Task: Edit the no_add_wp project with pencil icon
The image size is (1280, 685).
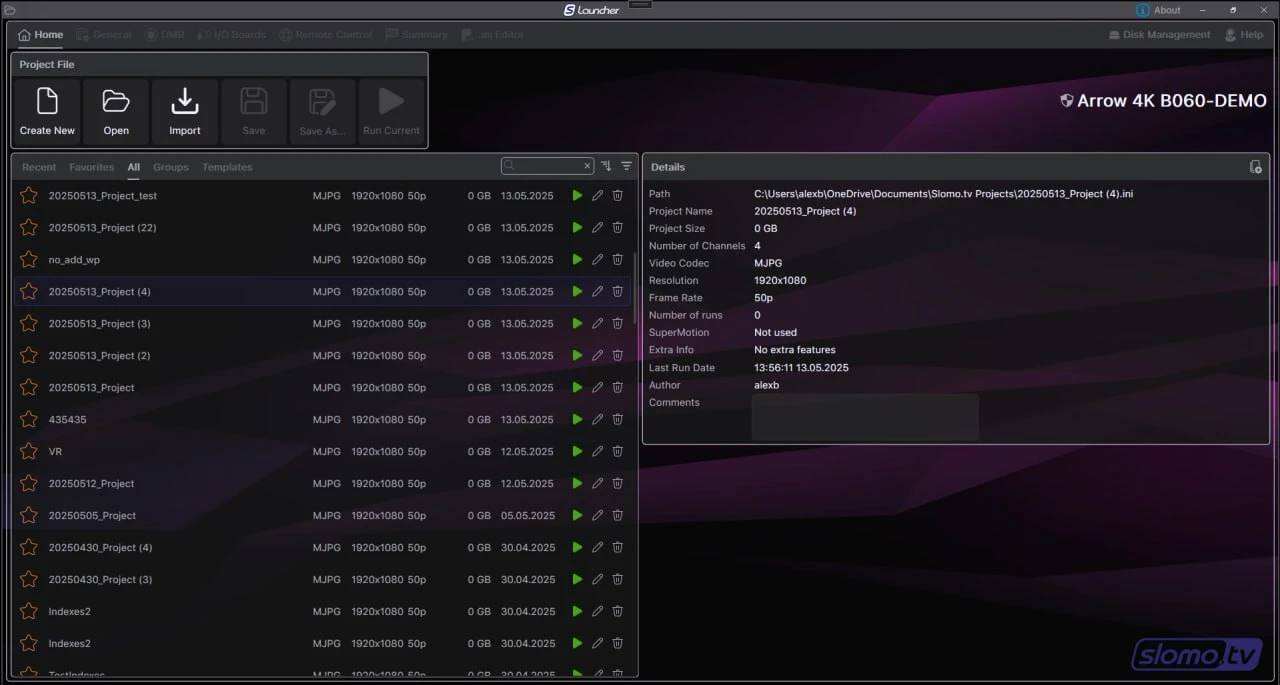Action: (597, 260)
